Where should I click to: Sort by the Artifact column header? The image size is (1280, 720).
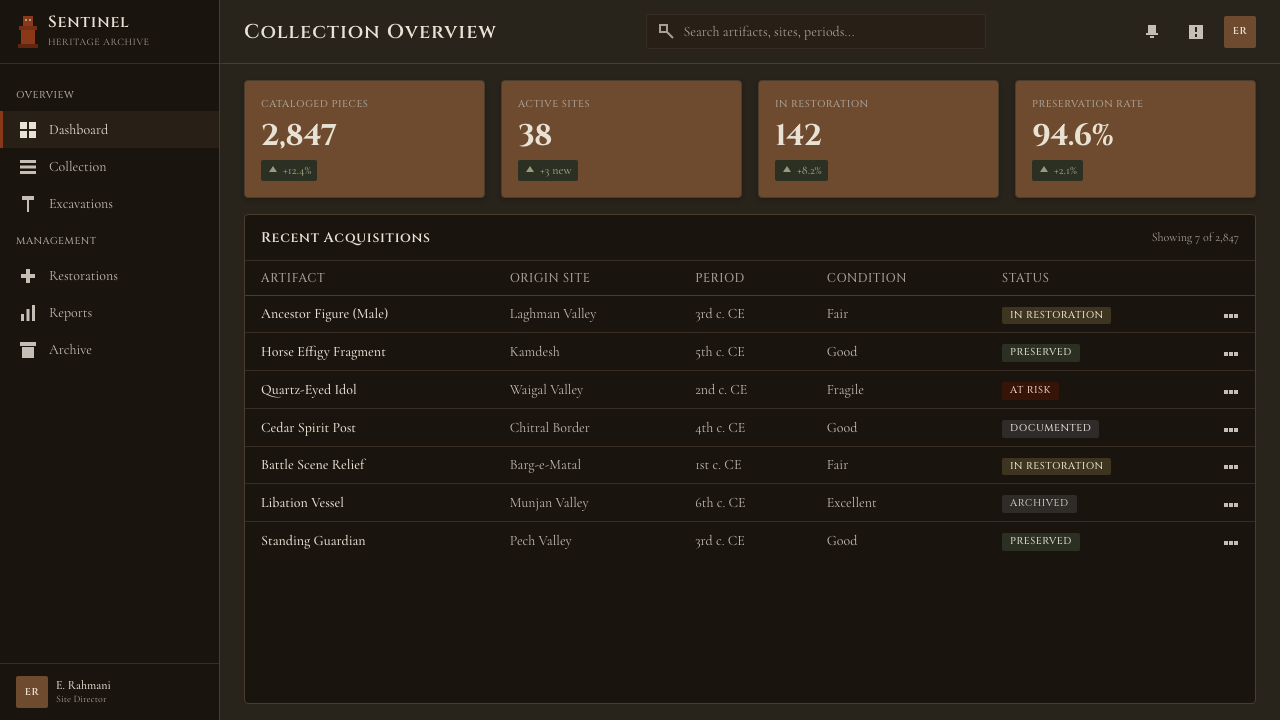coord(293,278)
